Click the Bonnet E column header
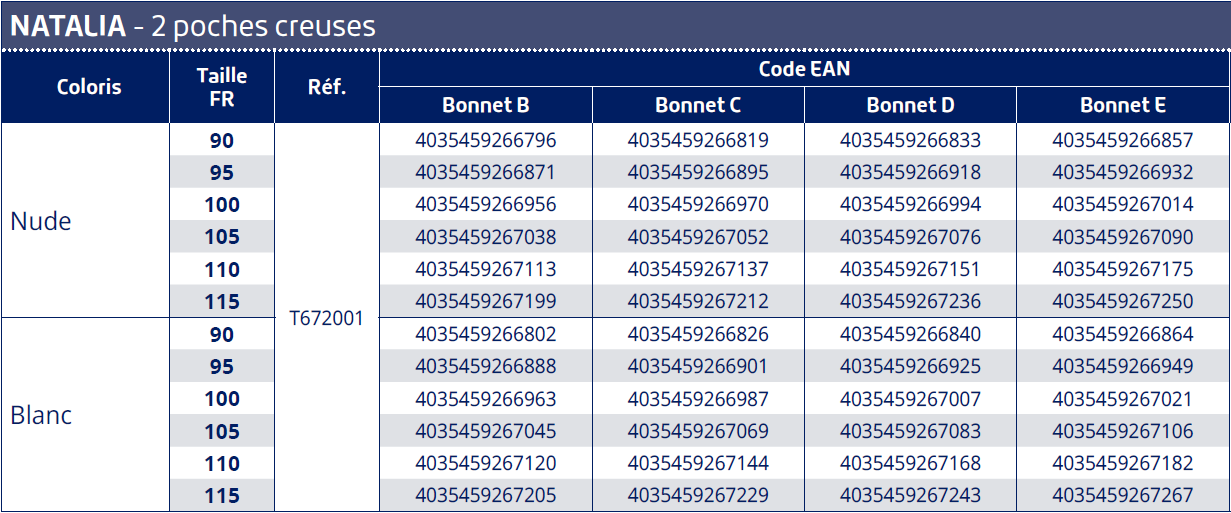The image size is (1231, 513). coord(1123,105)
